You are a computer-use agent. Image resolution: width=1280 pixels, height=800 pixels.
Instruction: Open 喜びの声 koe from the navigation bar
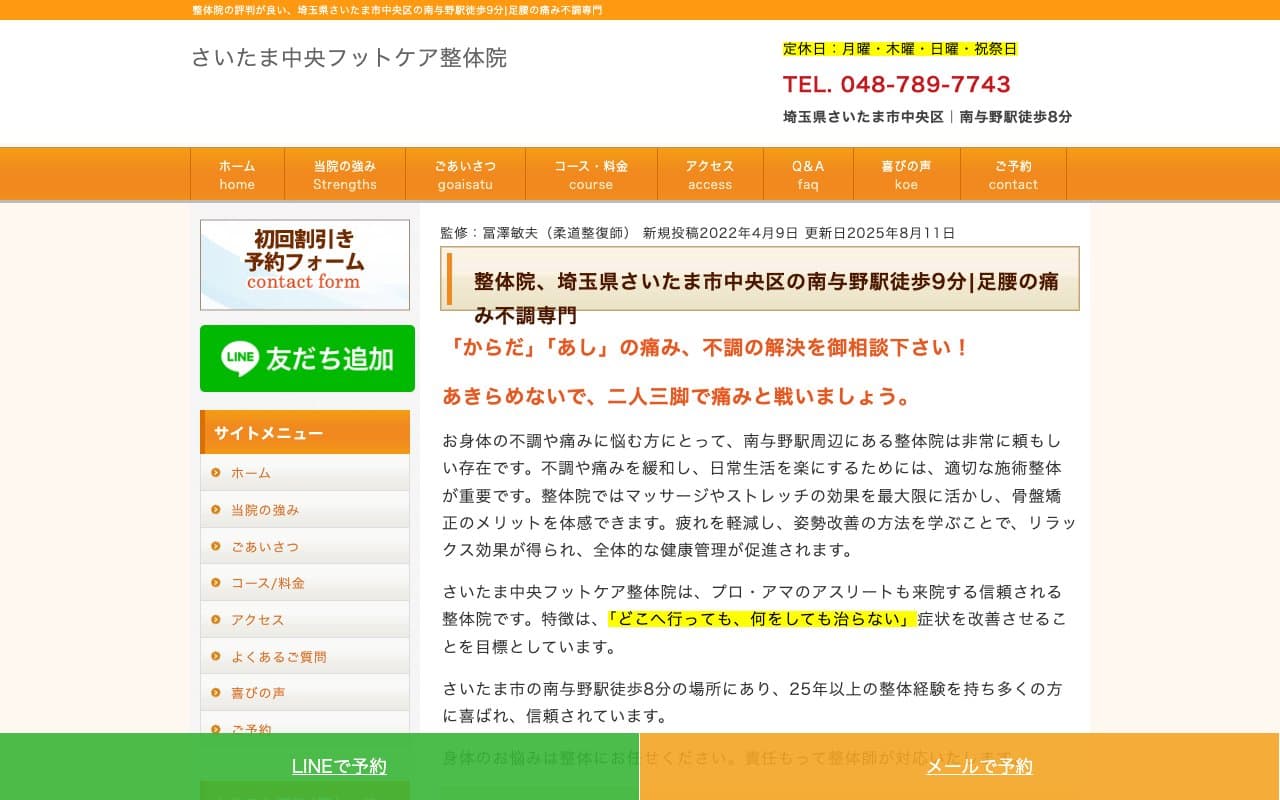[906, 174]
